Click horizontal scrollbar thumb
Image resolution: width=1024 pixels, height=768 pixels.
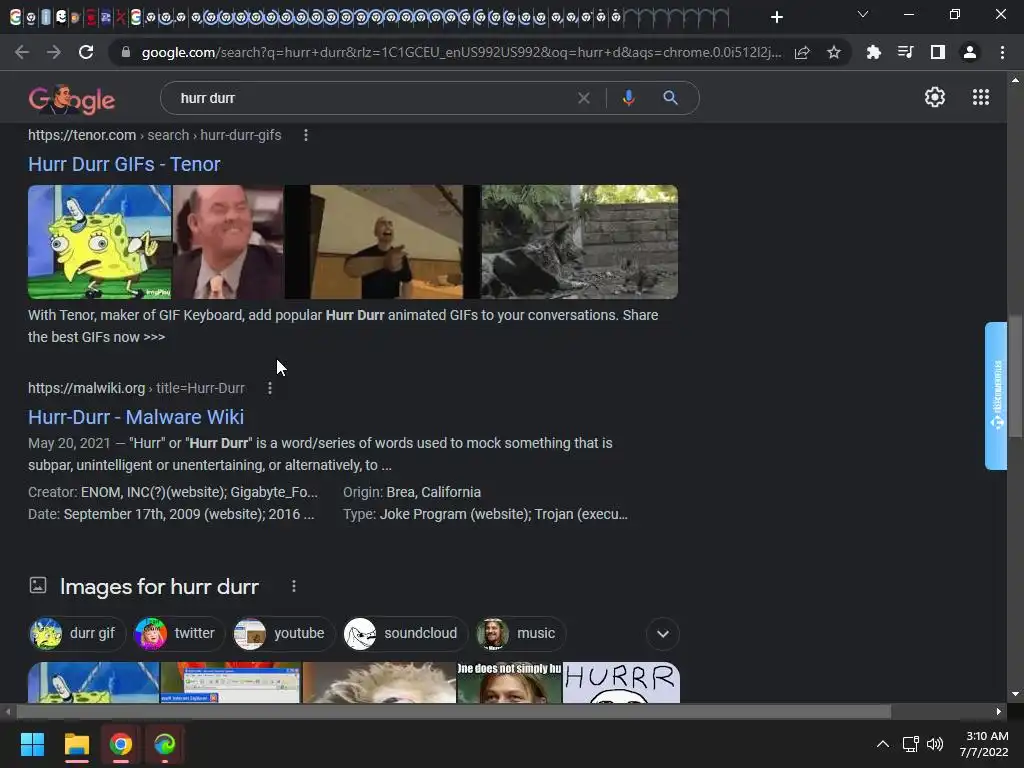pyautogui.click(x=454, y=712)
